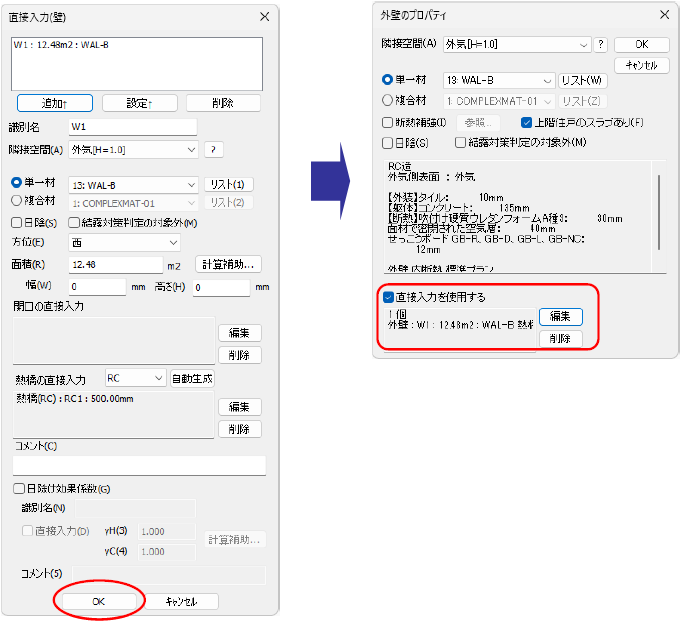Toggle the 直接入力を使用する checkbox
Image resolution: width=681 pixels, height=623 pixels.
(388, 297)
